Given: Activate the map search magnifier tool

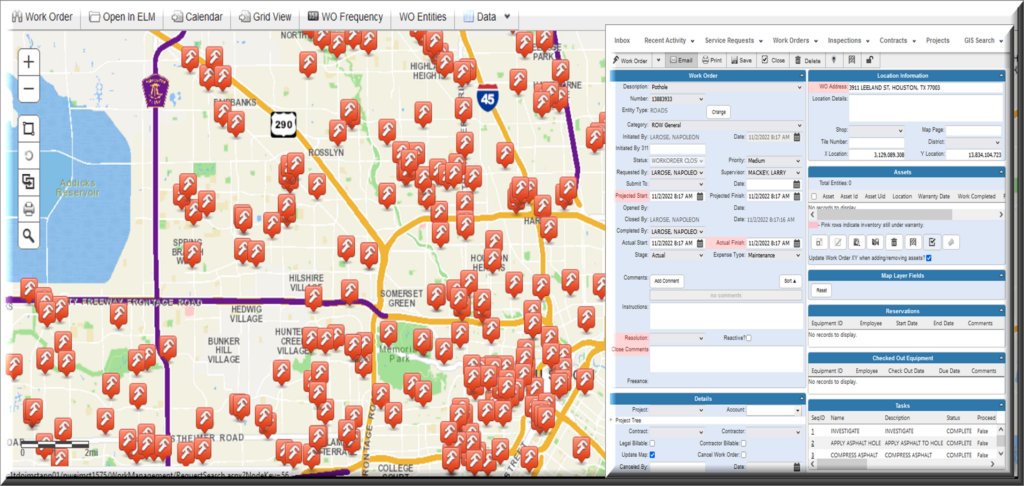Looking at the screenshot, I should point(29,235).
